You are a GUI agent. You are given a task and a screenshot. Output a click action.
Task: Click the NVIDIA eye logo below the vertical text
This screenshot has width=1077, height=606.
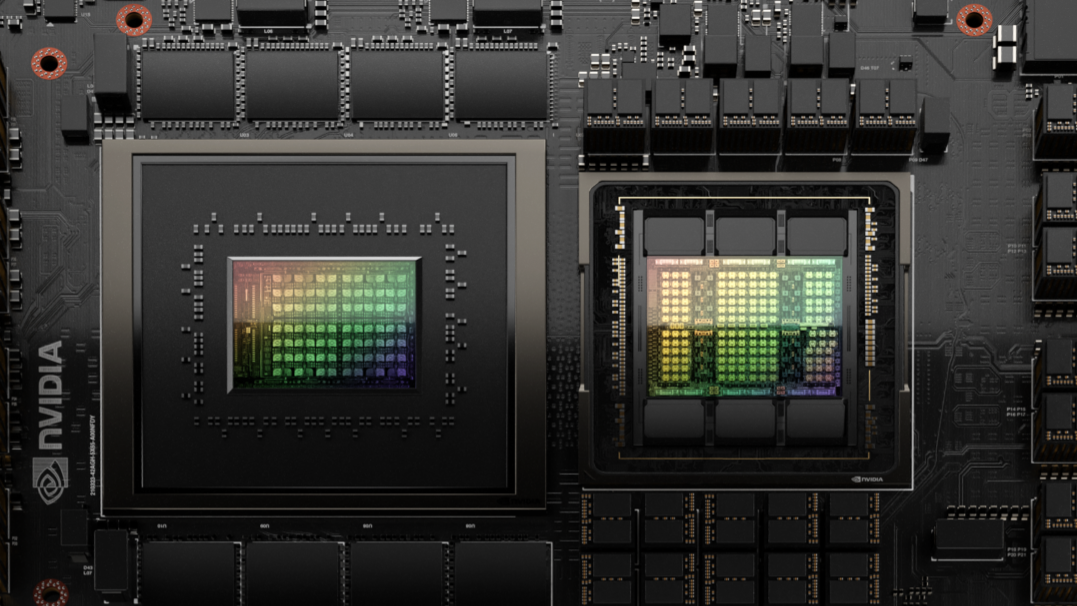tap(49, 476)
